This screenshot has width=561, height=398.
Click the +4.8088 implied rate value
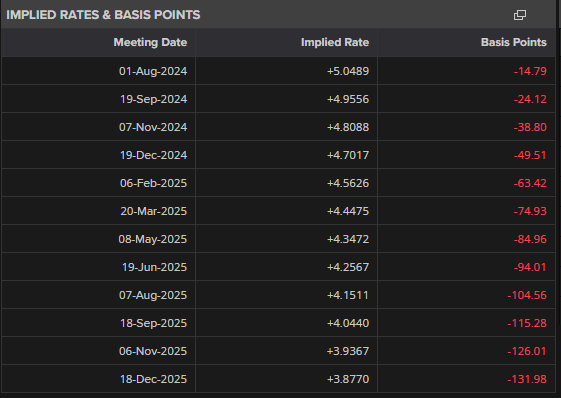click(348, 127)
